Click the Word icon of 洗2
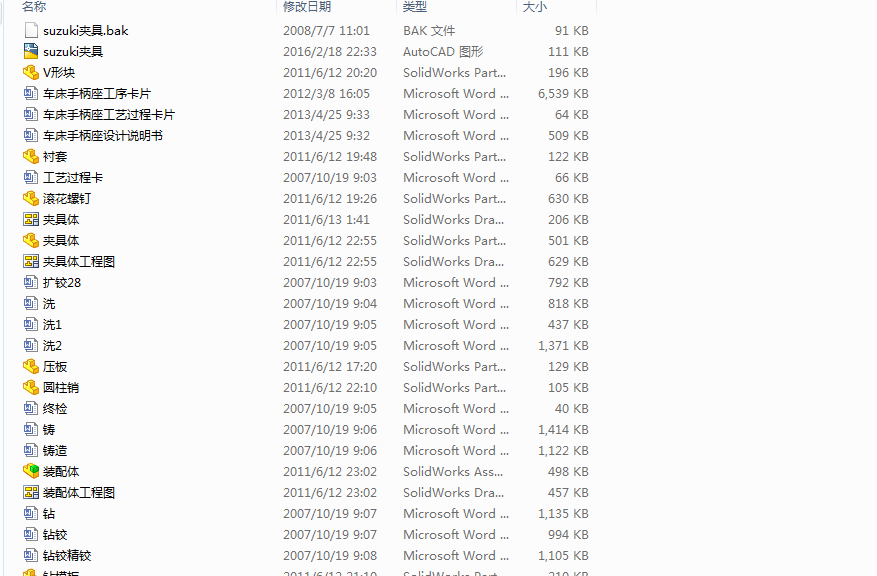Screen dimensions: 877x576 [31, 346]
